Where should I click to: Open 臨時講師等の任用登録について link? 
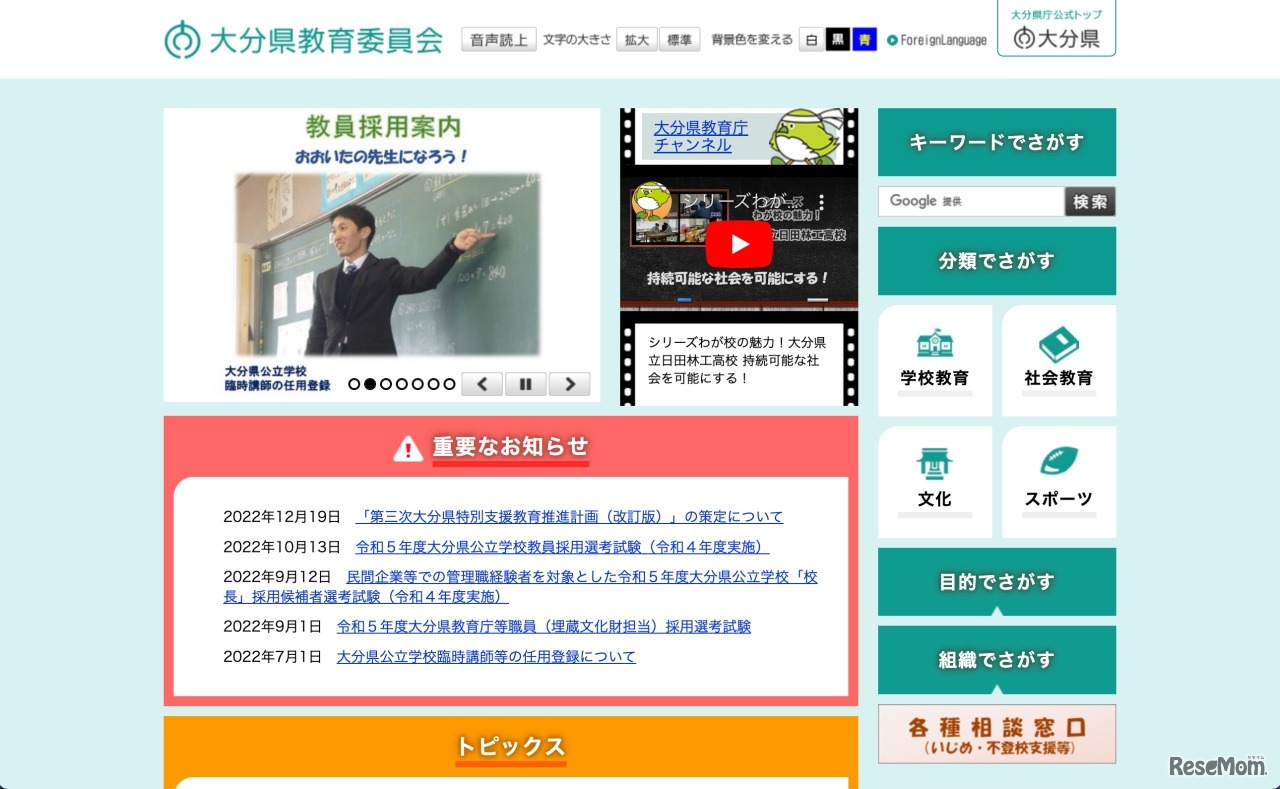pyautogui.click(x=486, y=657)
